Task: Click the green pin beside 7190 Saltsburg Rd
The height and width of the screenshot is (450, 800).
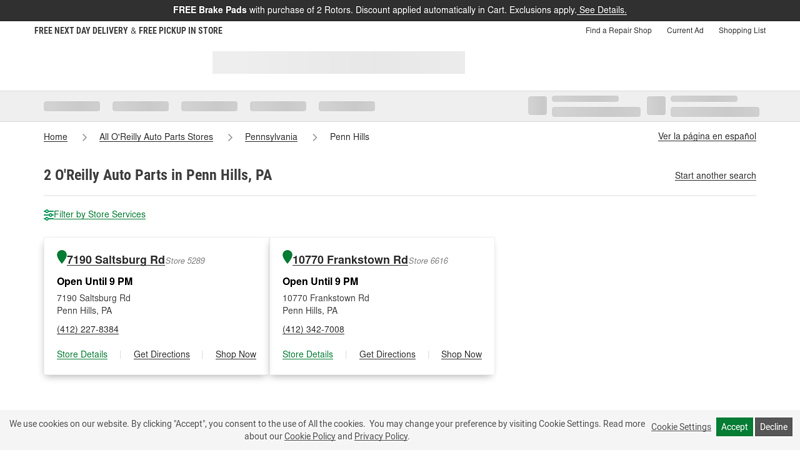Action: click(62, 258)
